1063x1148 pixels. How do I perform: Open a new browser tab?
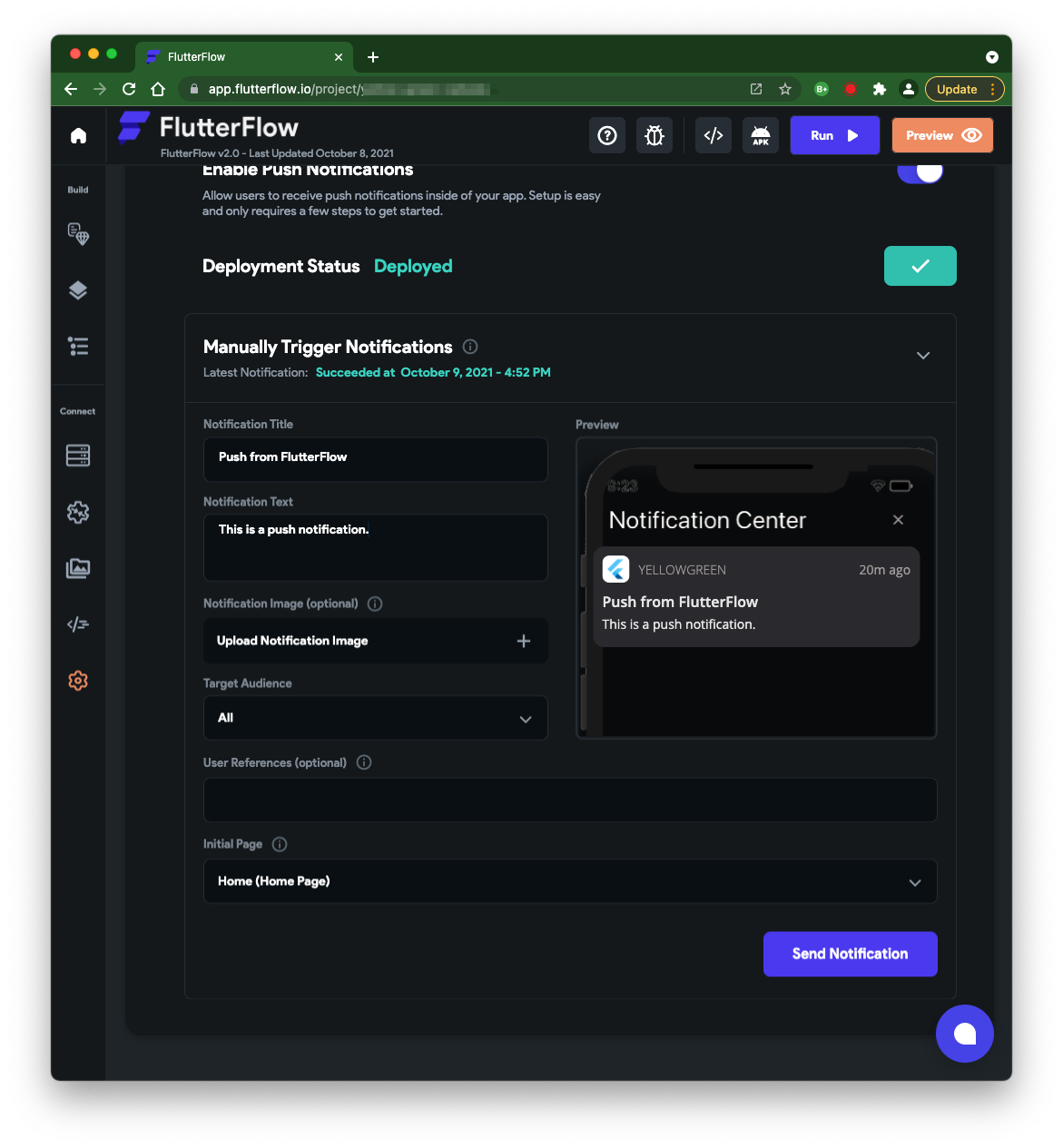(372, 56)
